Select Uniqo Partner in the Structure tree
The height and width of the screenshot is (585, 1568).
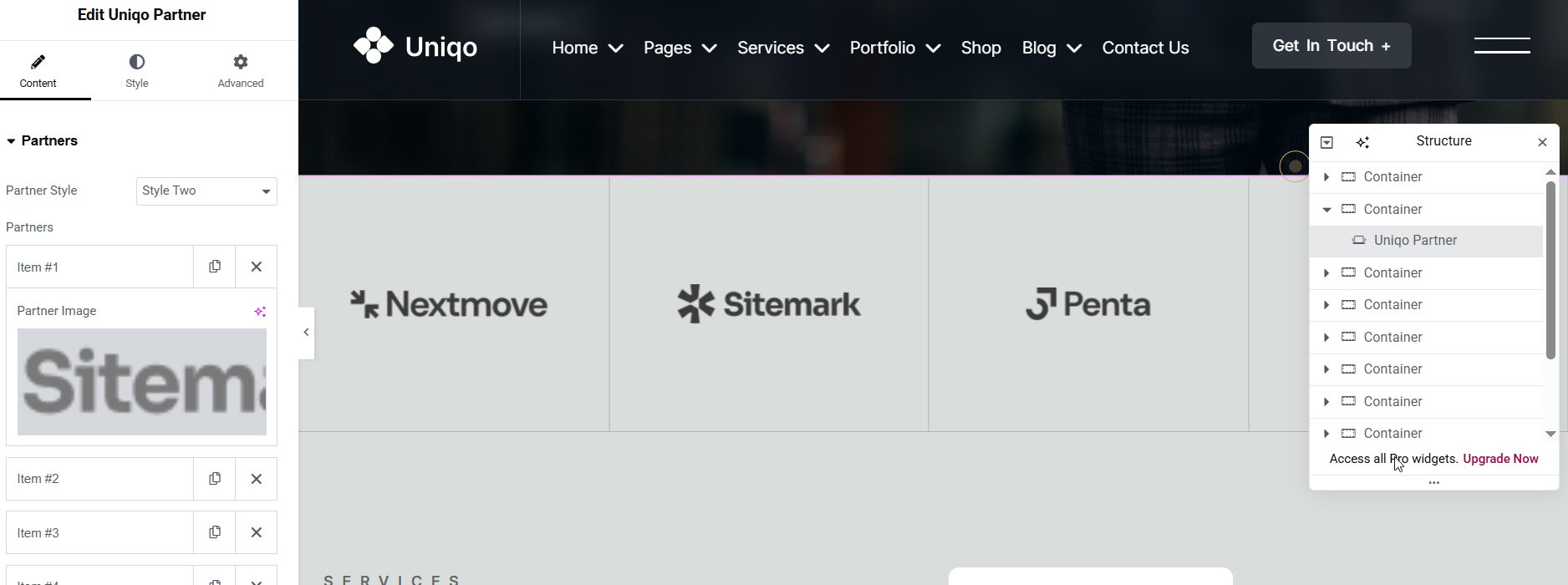(1415, 241)
